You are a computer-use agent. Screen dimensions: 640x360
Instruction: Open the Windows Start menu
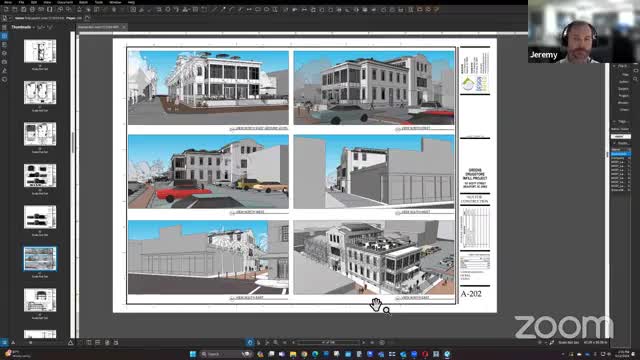coord(193,354)
